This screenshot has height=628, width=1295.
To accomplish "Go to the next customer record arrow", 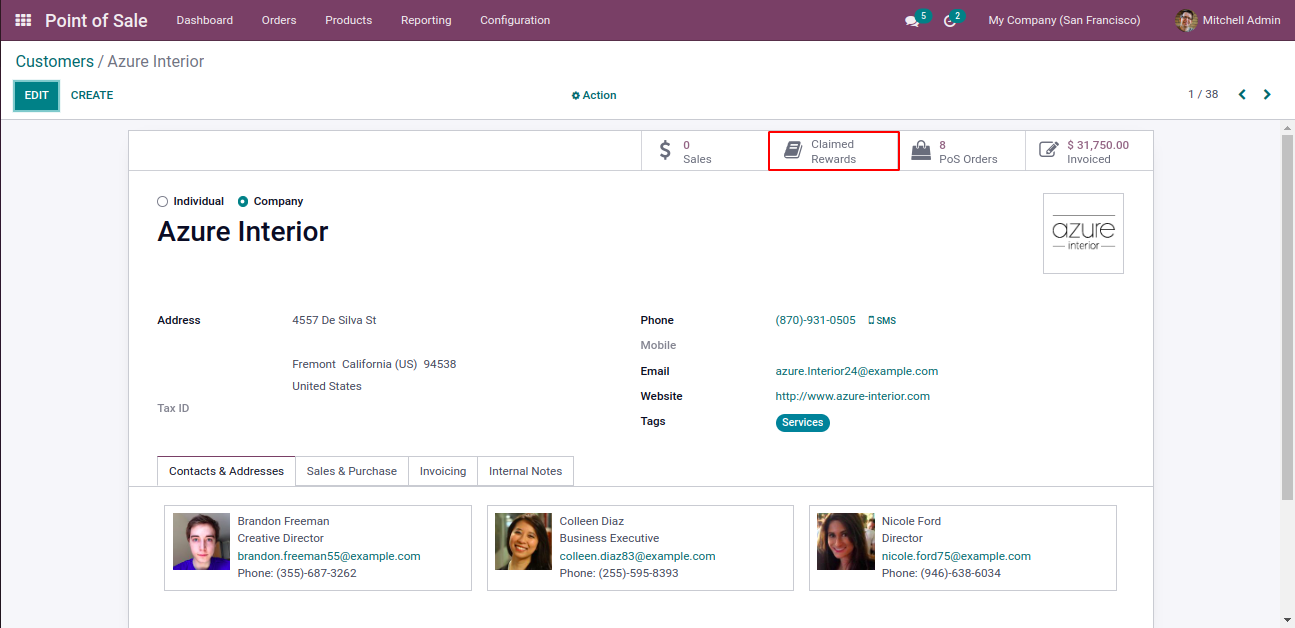I will tap(1267, 95).
